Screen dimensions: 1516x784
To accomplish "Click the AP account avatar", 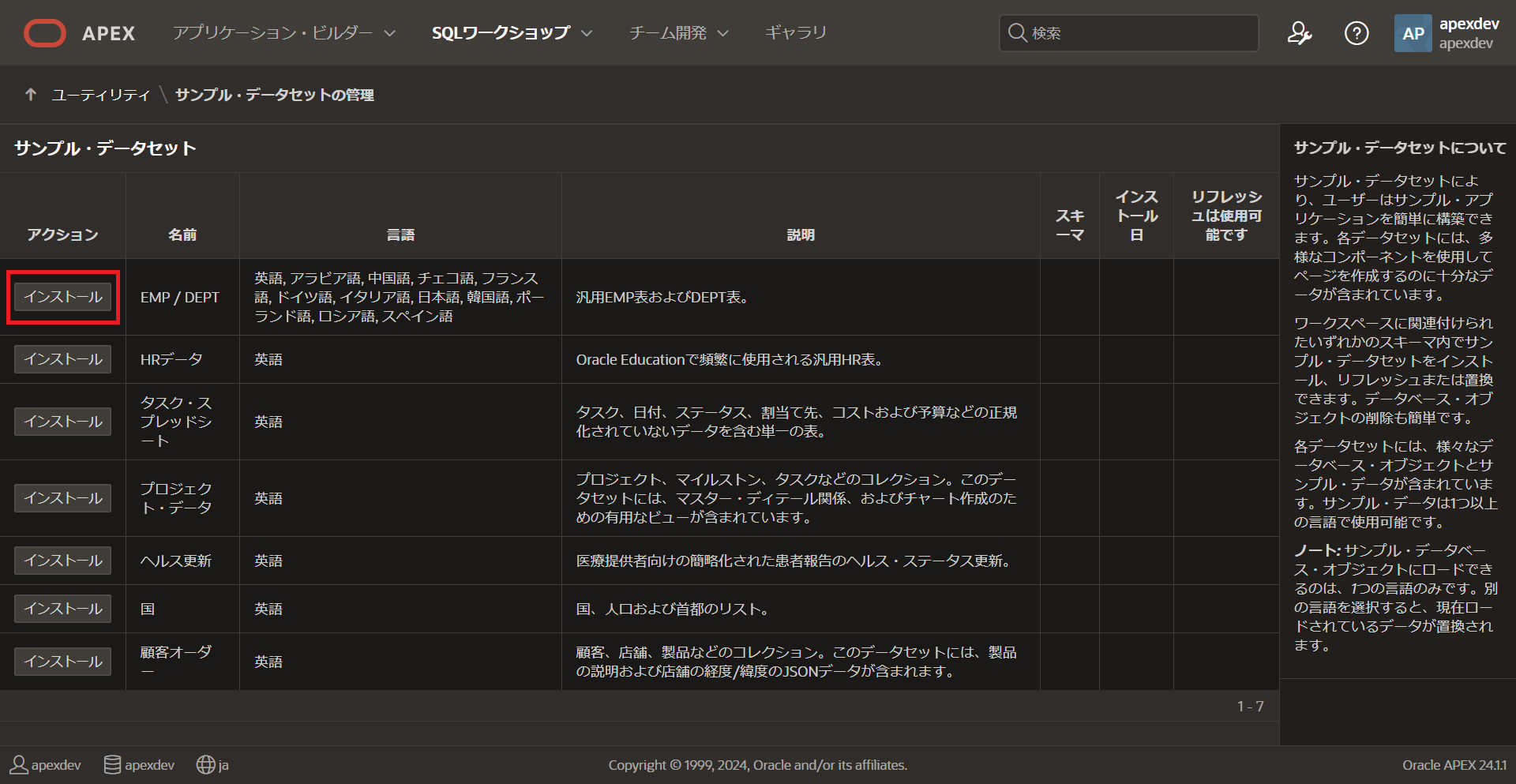I will tap(1413, 33).
